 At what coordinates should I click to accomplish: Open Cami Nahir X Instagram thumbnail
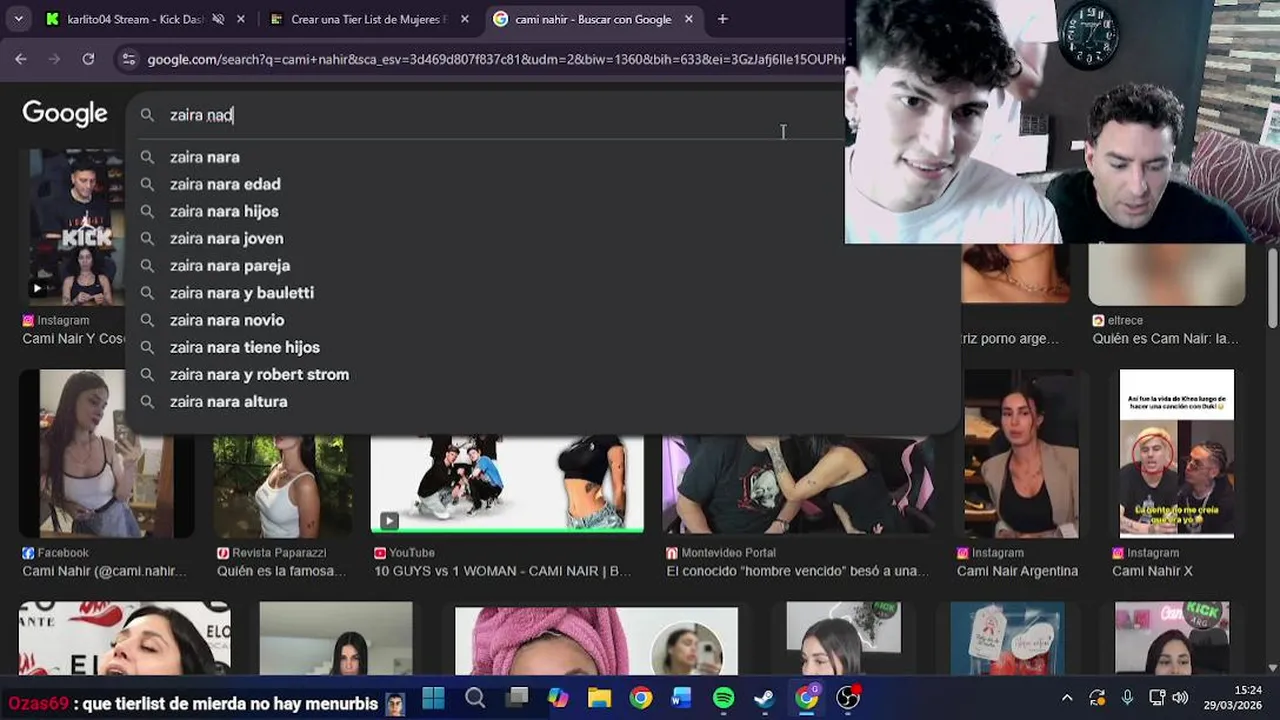click(1176, 453)
